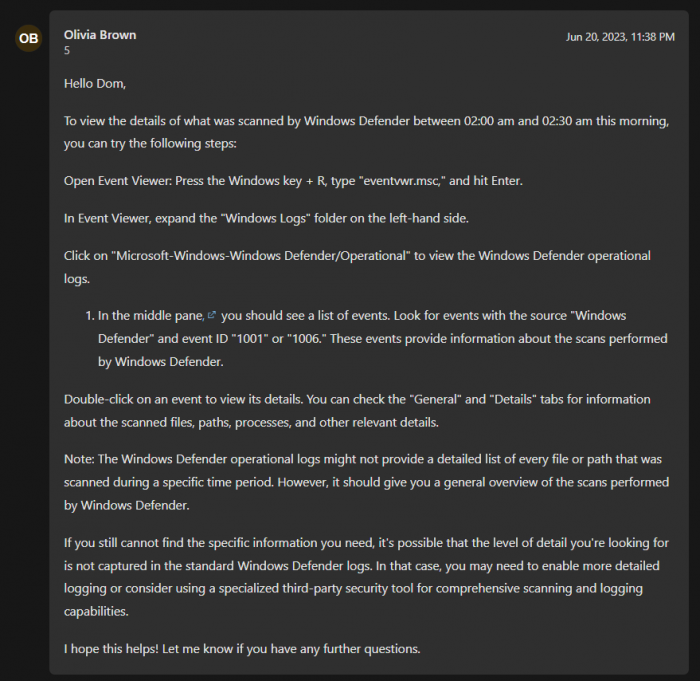Viewport: 700px width, 681px height.
Task: Click the 'Double-click on an event' paragraph
Action: tap(357, 411)
